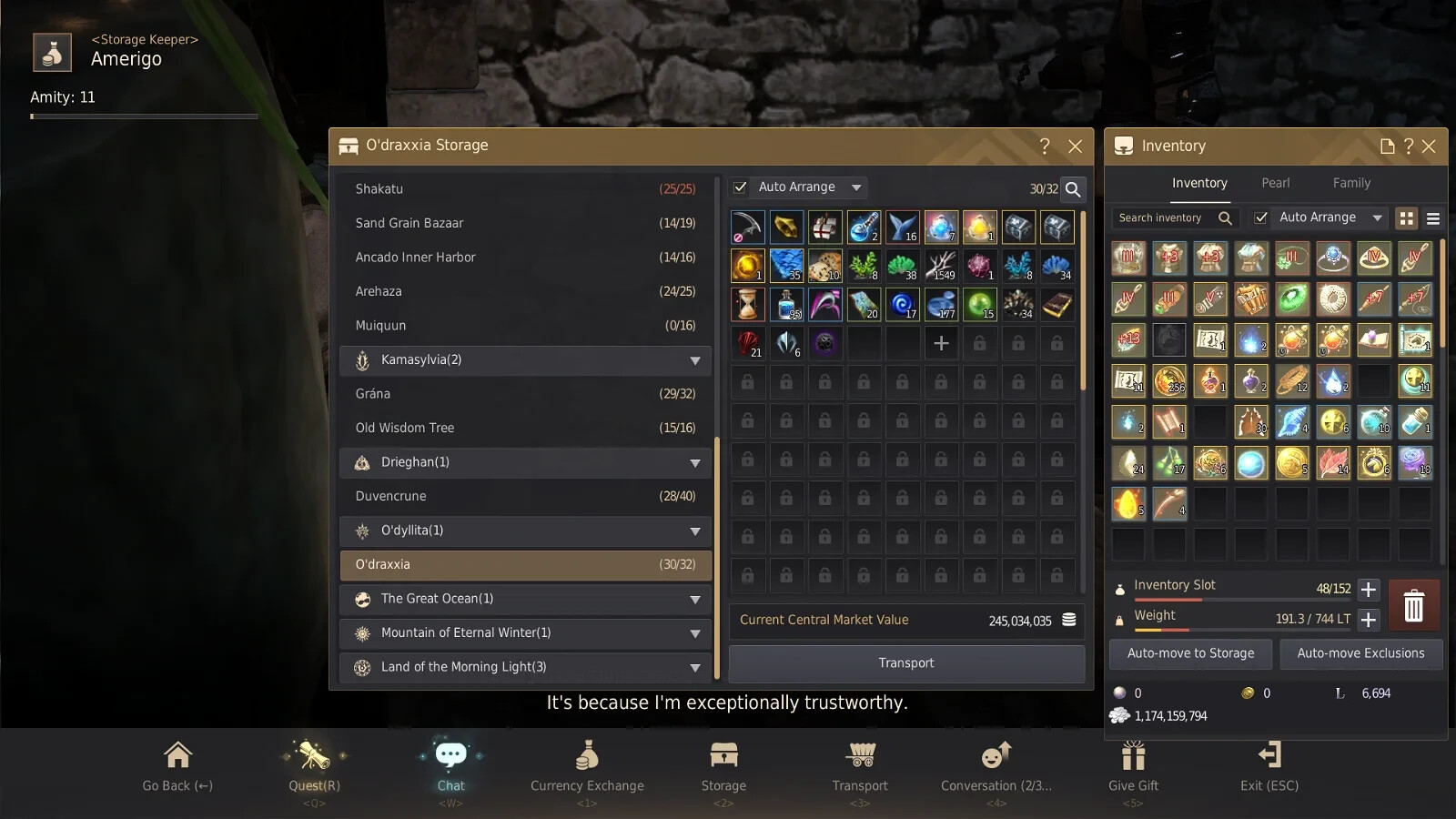
Task: Click the Amity progress bar
Action: [144, 116]
